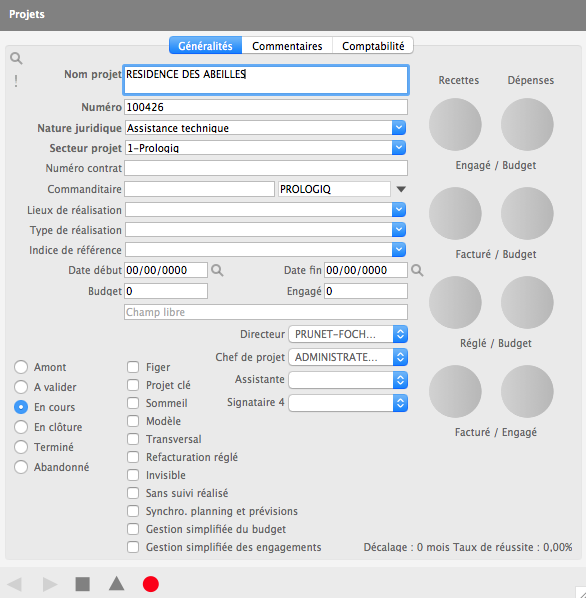Click the Dépenses Réglé / Budget gauge
Viewport: 586px width, 598px height.
click(x=527, y=302)
